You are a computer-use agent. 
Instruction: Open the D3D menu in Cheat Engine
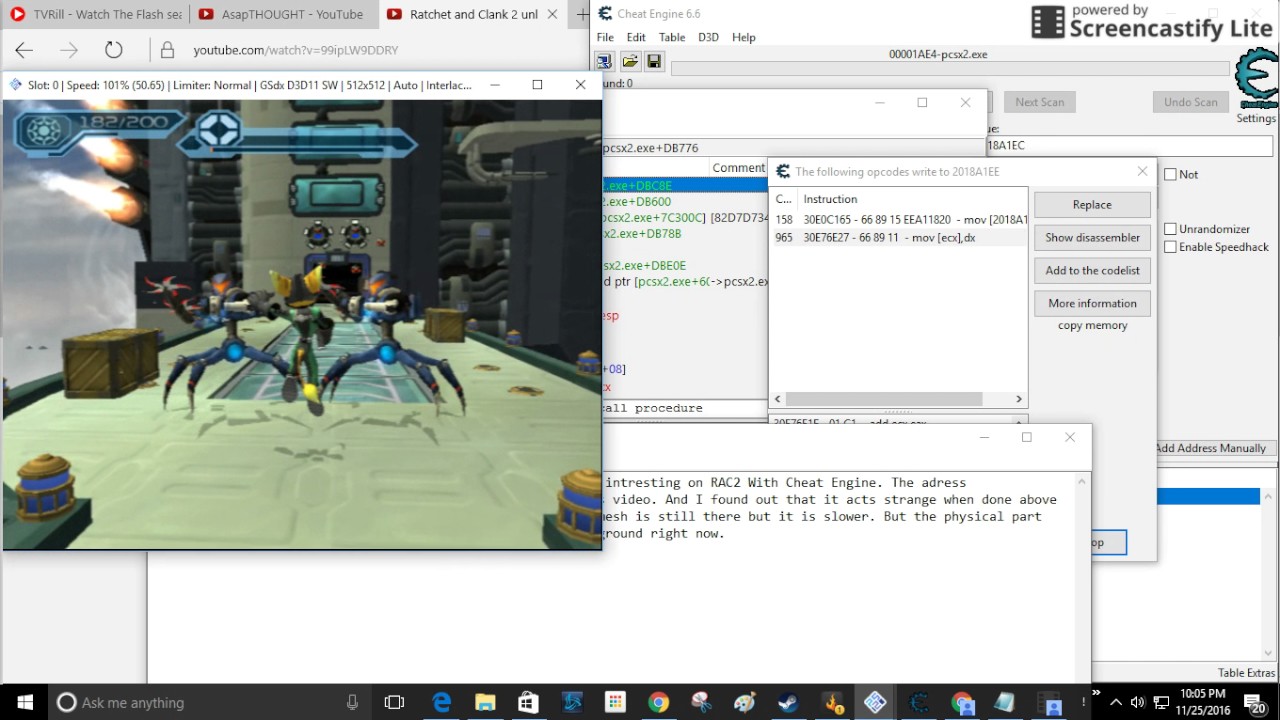pyautogui.click(x=708, y=37)
